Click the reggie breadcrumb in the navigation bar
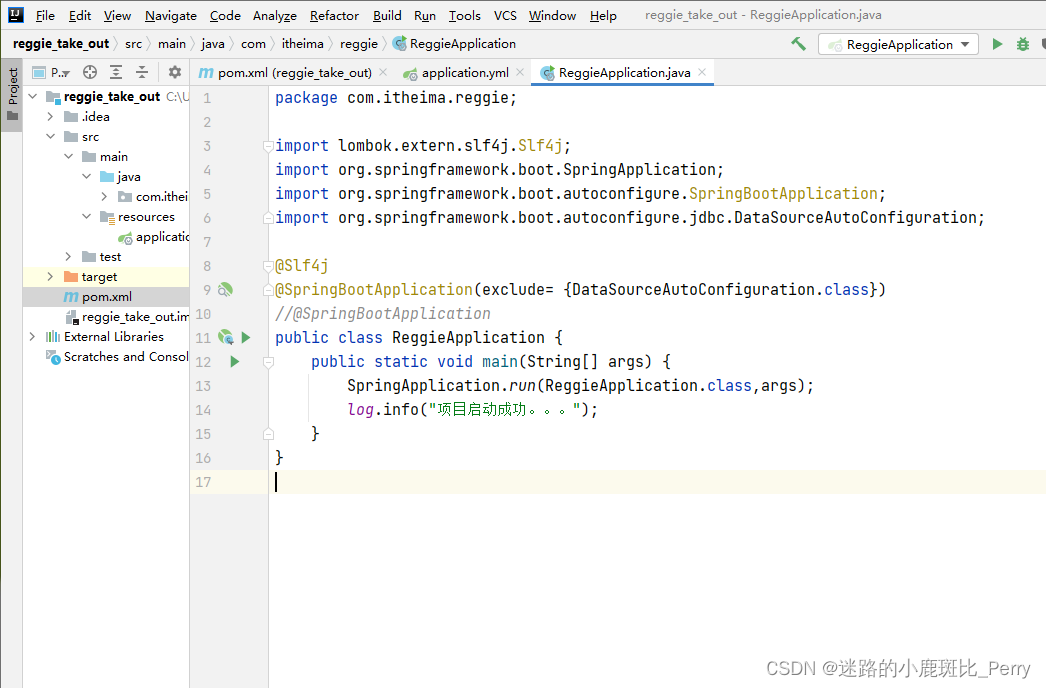Screen dimensions: 1046x688 358,43
